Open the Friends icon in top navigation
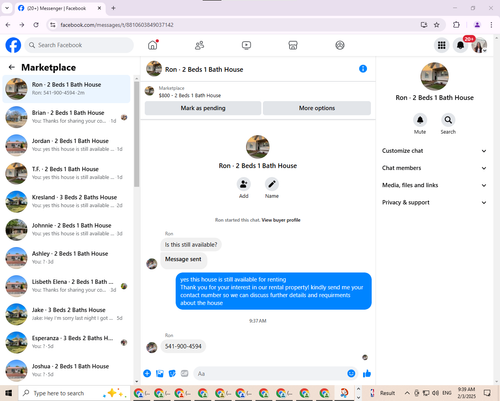 (199, 45)
